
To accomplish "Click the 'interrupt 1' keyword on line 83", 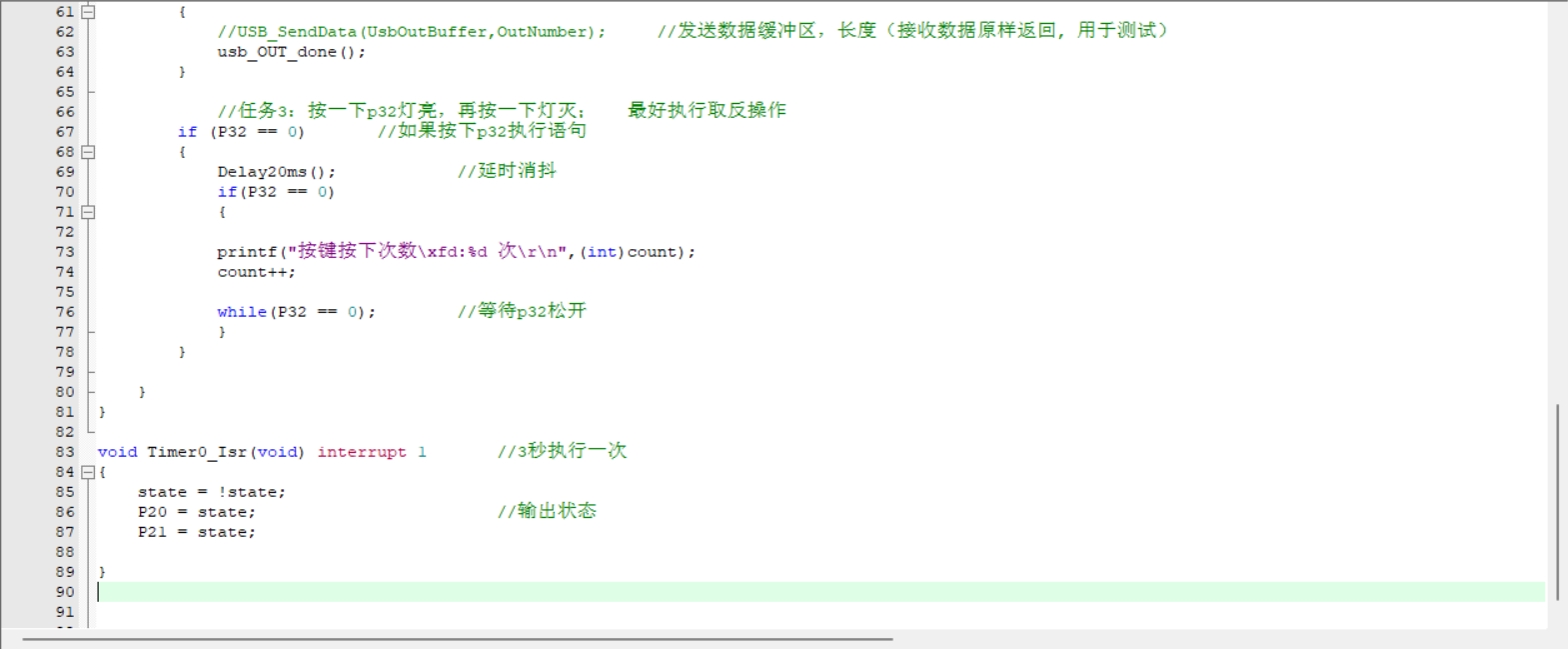I will coord(372,452).
